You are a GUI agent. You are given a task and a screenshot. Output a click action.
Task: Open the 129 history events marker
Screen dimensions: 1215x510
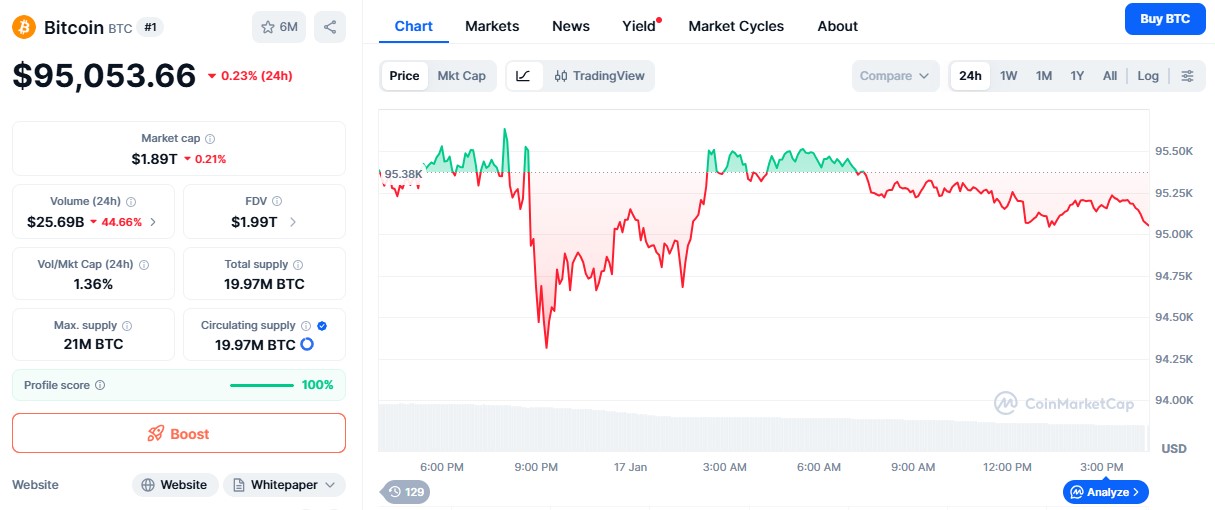click(x=406, y=492)
